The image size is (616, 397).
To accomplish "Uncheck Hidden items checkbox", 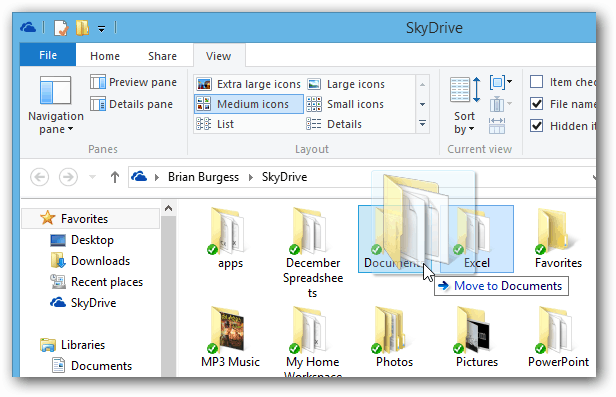I will tap(537, 126).
